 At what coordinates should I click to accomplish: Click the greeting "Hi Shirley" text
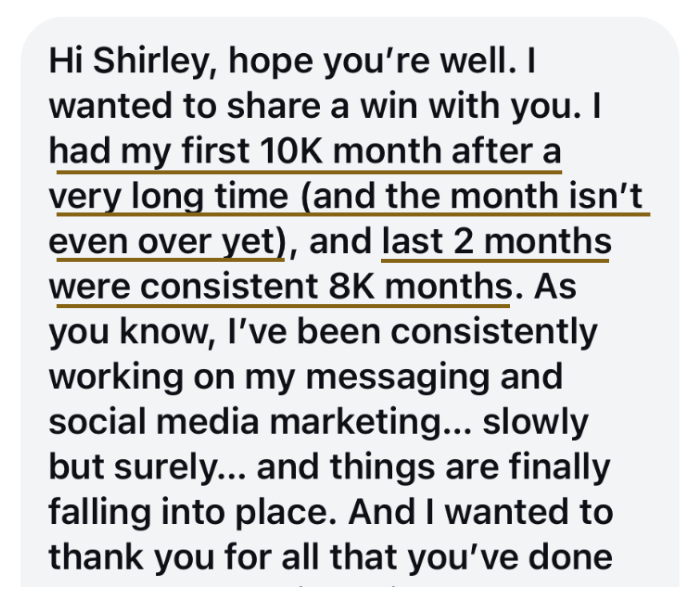(x=128, y=61)
